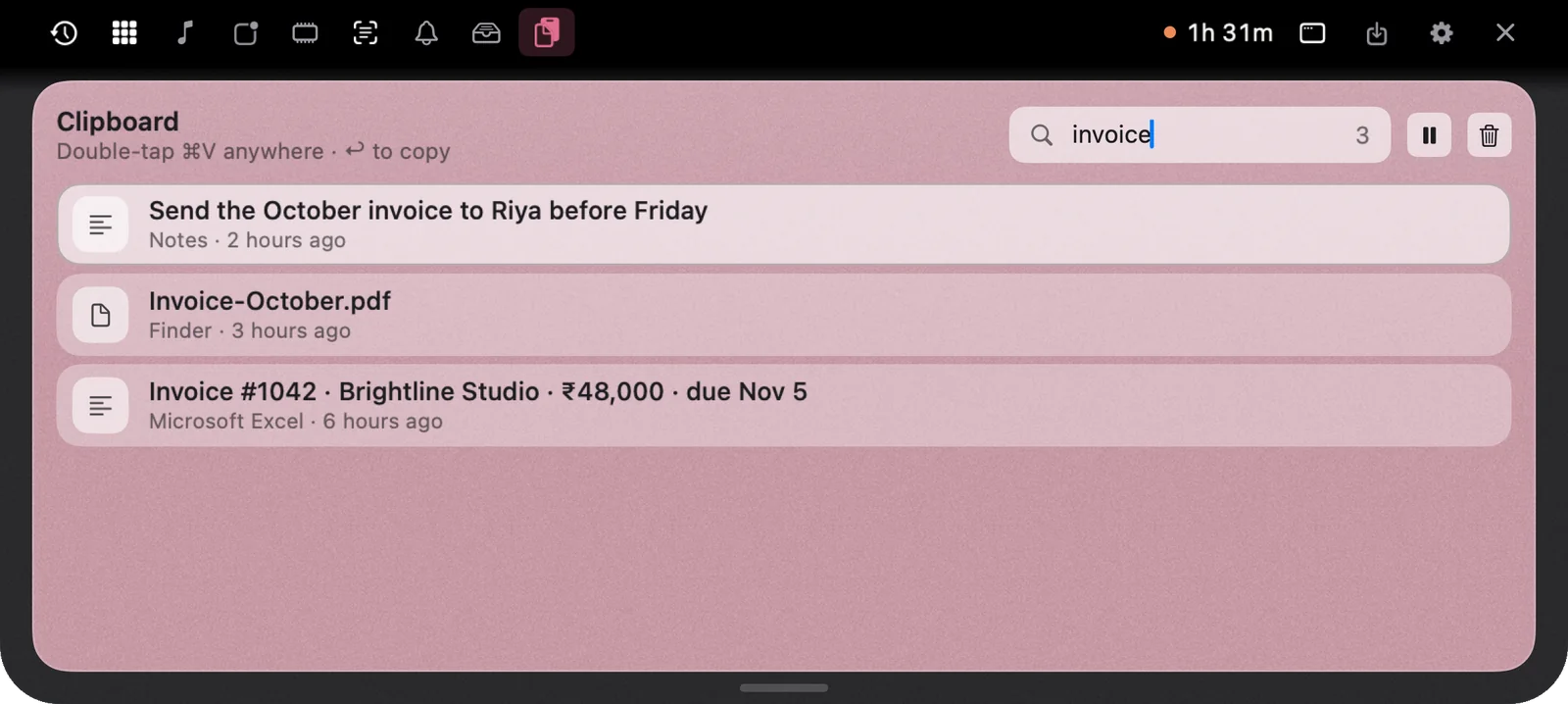This screenshot has height=704, width=1568.
Task: Open the text scan tab
Action: click(366, 32)
